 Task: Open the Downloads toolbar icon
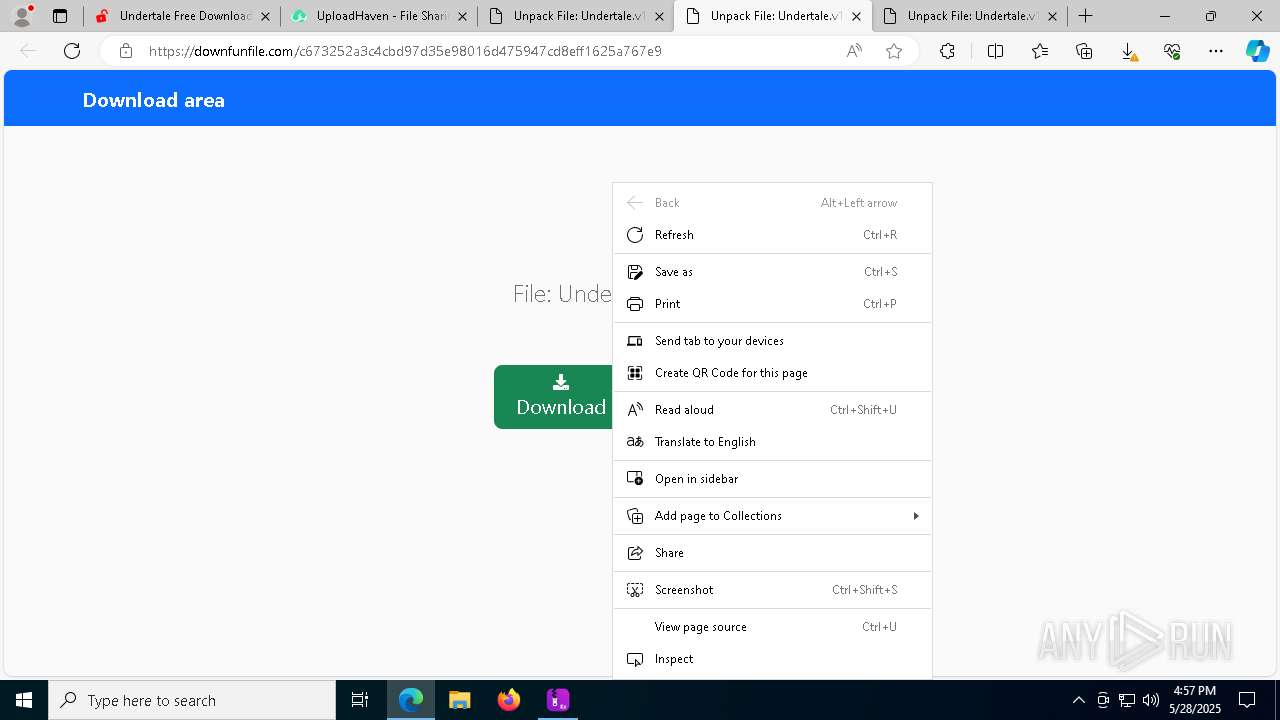(x=1128, y=51)
